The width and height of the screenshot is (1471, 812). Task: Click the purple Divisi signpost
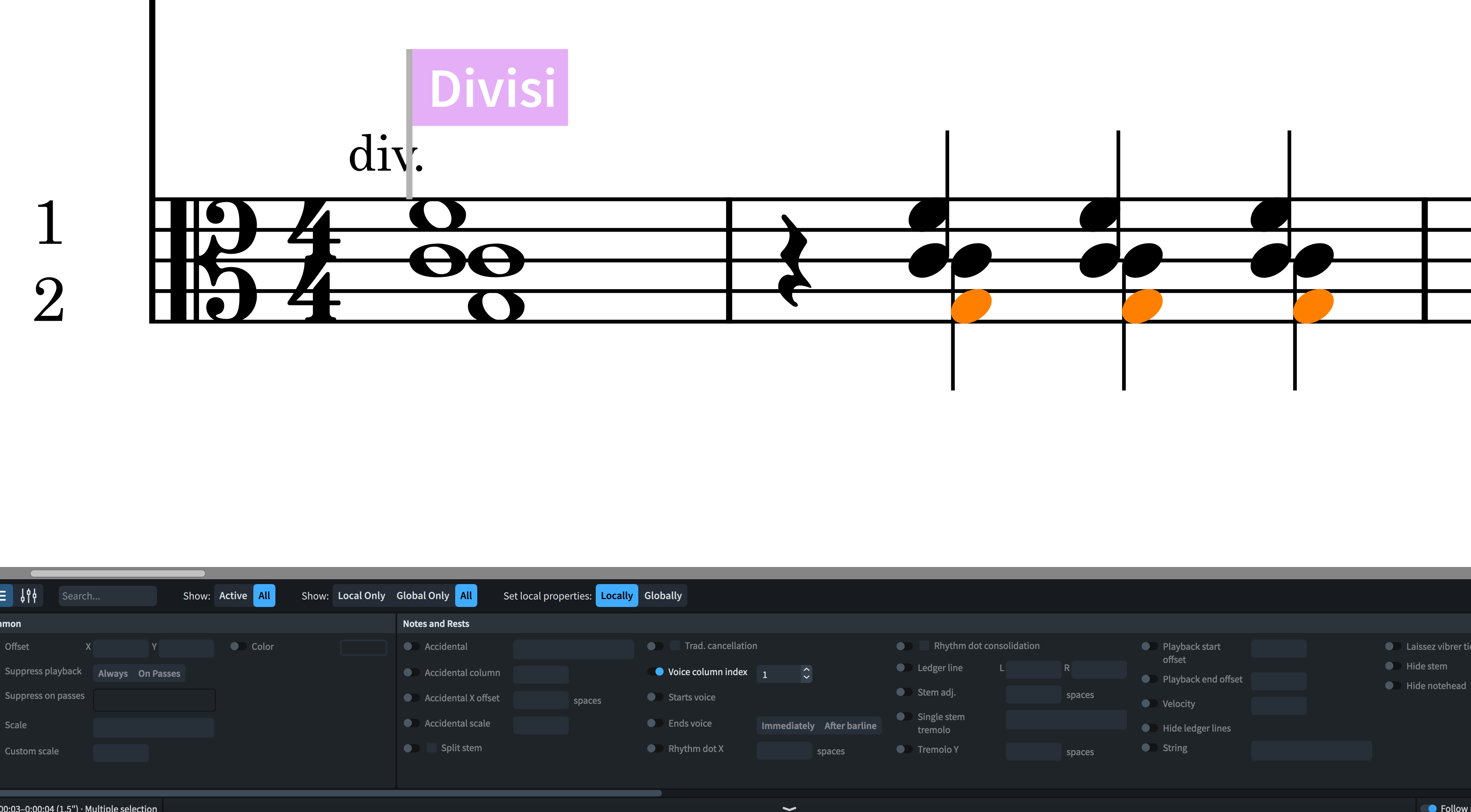(x=490, y=87)
